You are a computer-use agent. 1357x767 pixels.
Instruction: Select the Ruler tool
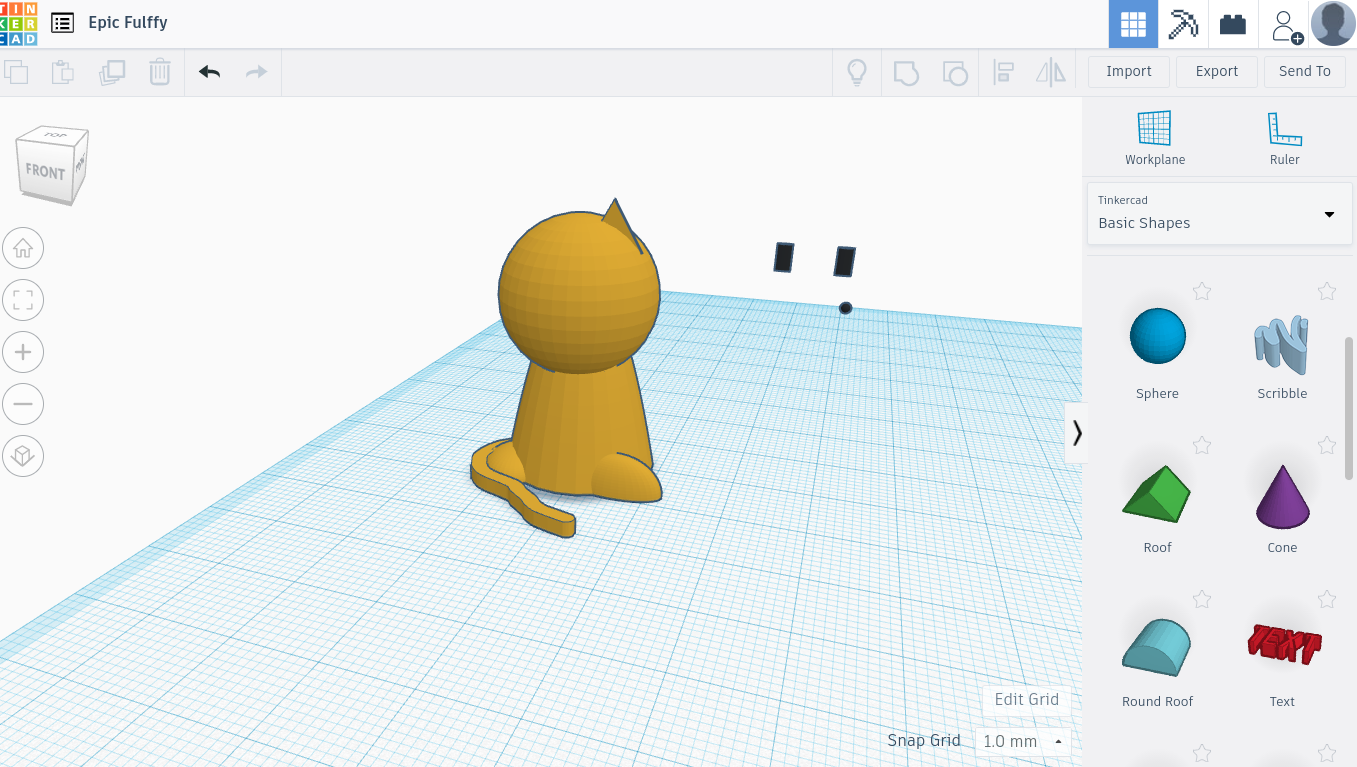click(x=1285, y=138)
